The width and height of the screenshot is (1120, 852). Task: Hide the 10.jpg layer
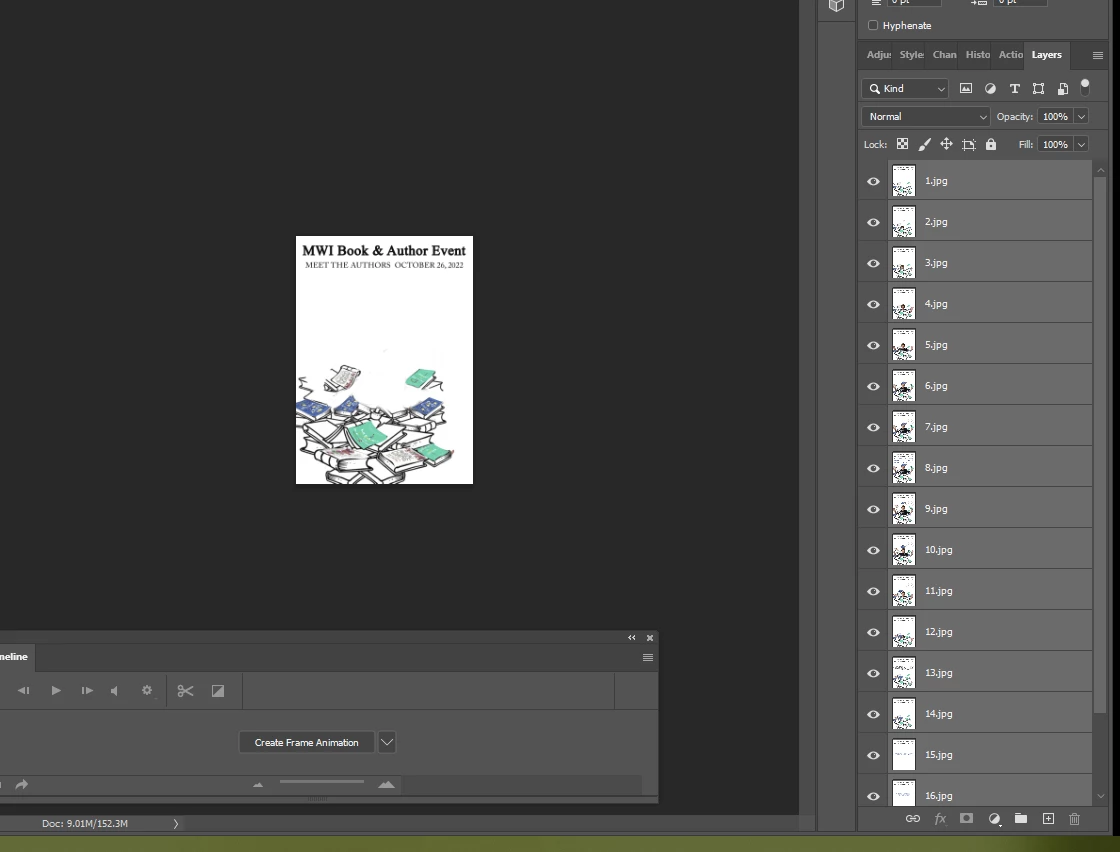point(874,551)
